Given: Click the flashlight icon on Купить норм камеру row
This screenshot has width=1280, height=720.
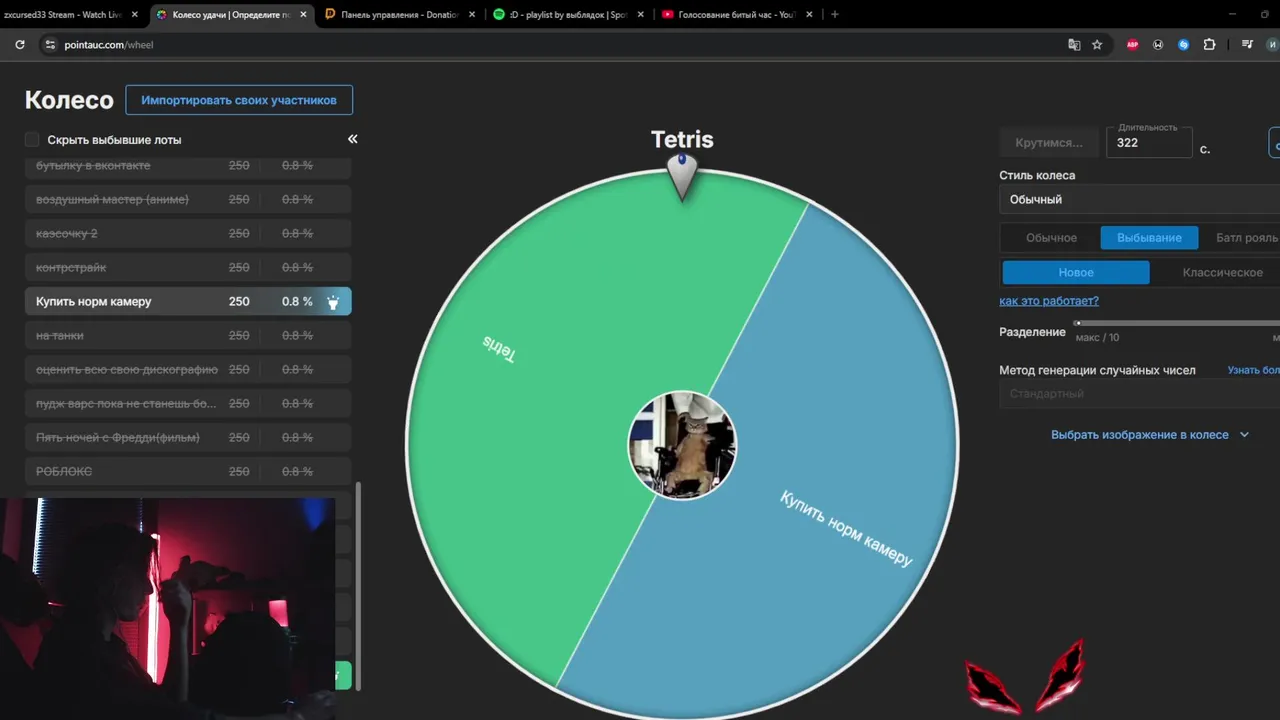Looking at the screenshot, I should tap(333, 302).
